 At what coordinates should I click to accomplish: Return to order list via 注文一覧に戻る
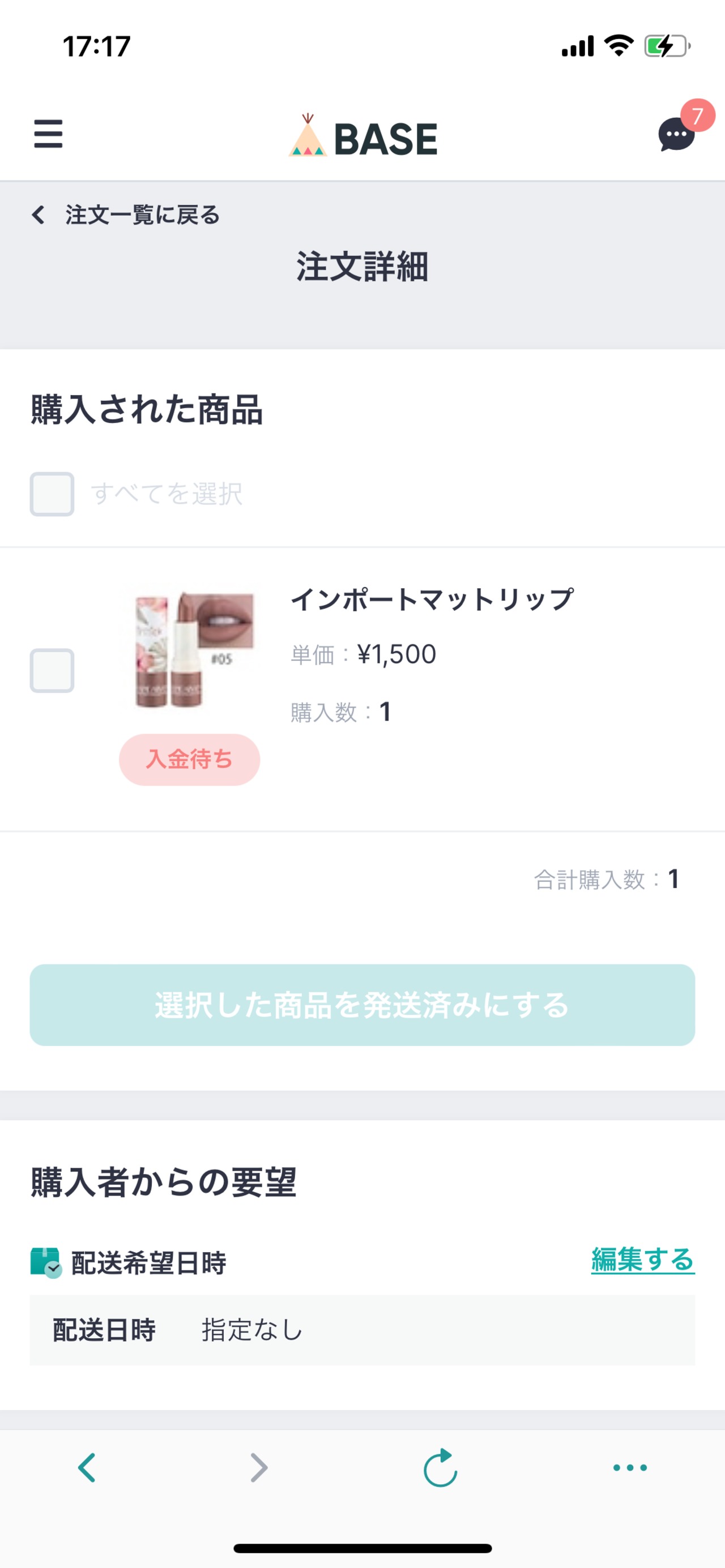(126, 215)
